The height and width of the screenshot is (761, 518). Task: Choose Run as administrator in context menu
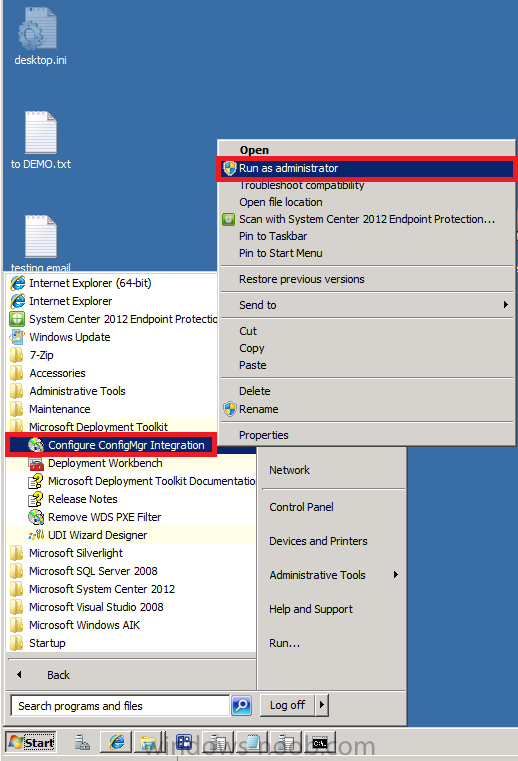365,168
